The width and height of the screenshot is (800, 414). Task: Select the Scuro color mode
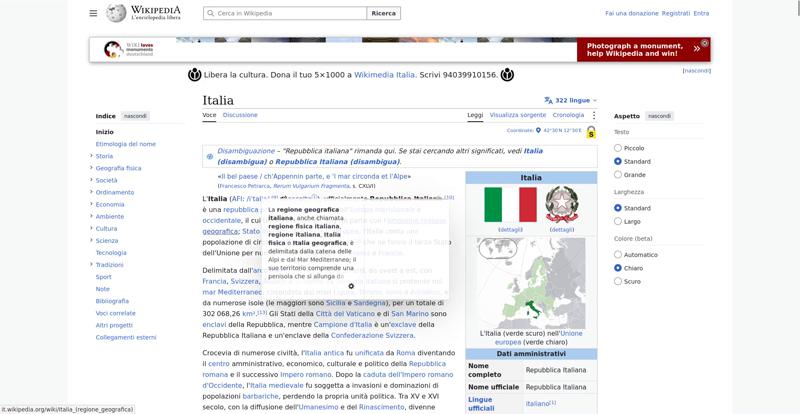click(x=618, y=281)
